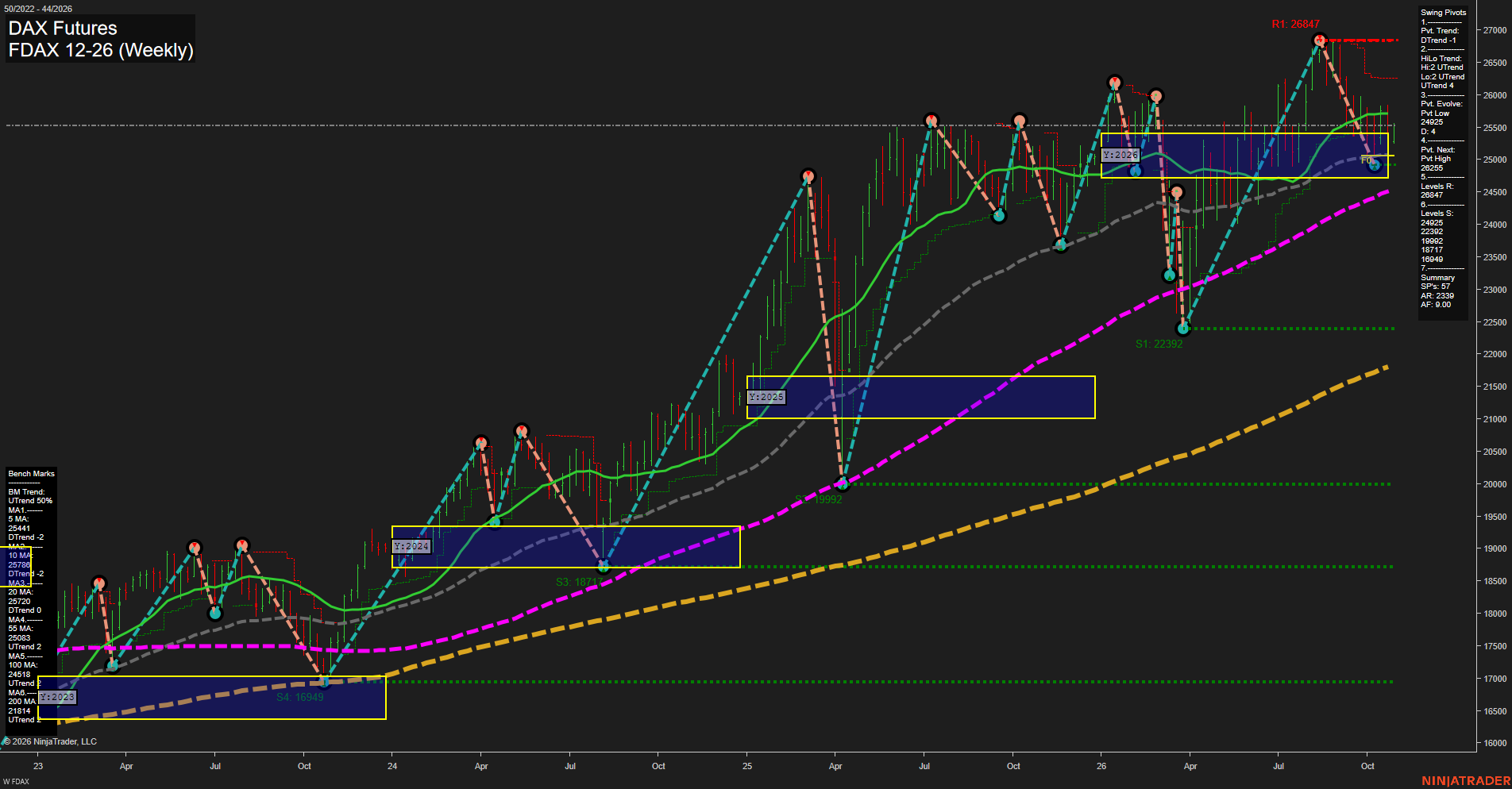Click the 'W FDAX' label at bottom left

click(16, 782)
